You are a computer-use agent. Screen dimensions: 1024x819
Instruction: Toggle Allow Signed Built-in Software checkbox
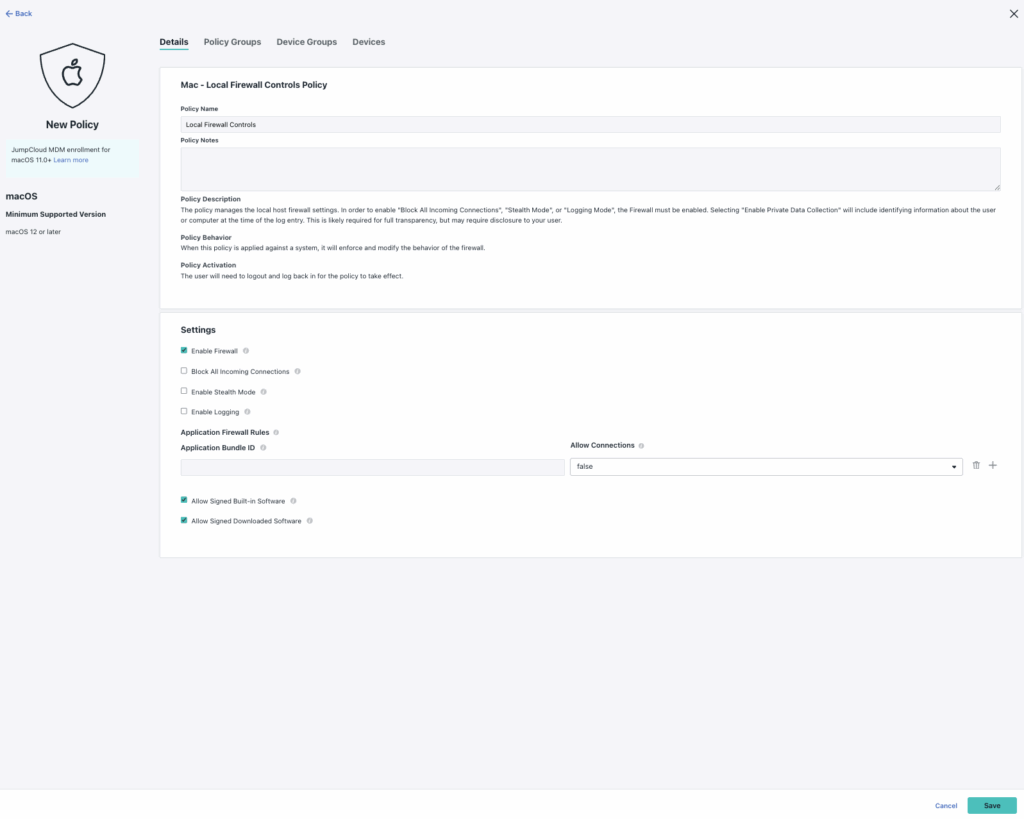184,500
